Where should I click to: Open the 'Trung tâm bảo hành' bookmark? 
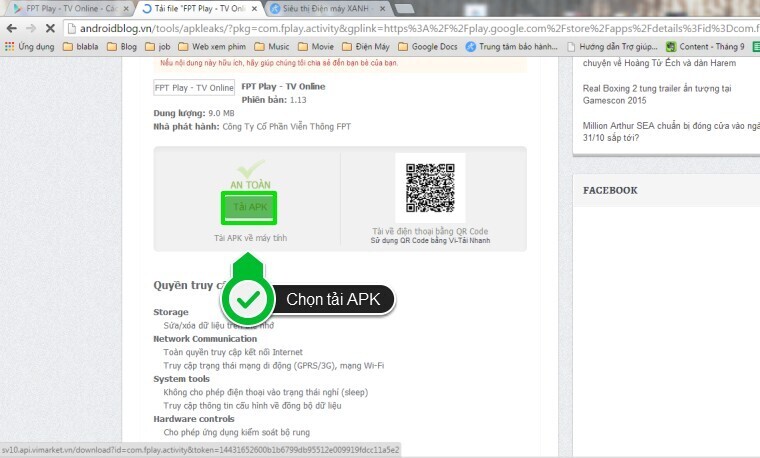(511, 47)
